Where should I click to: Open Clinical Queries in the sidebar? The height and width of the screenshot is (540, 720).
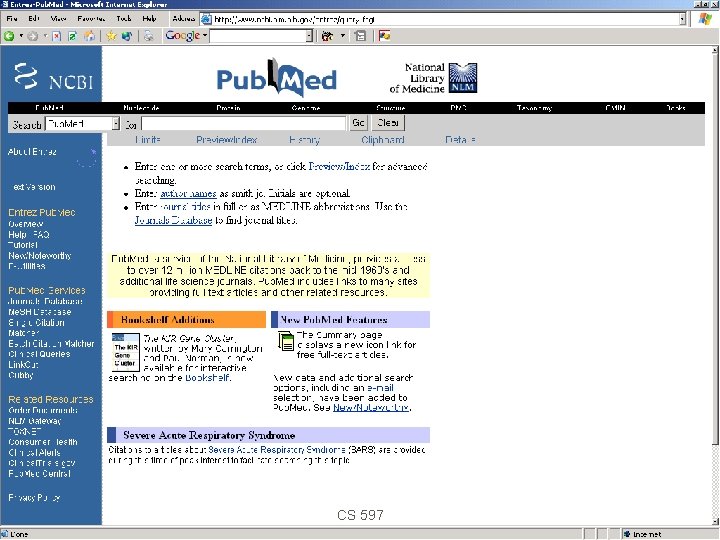click(39, 354)
